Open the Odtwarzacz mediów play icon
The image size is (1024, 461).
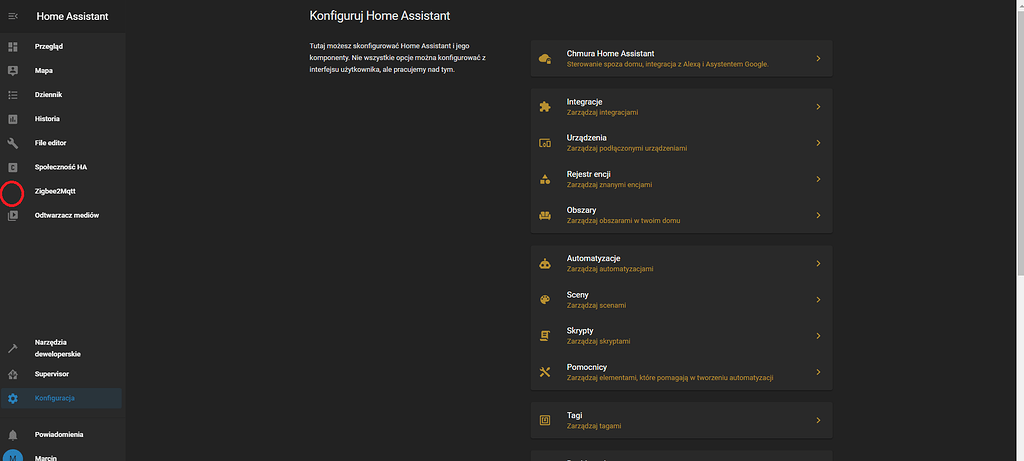13,215
